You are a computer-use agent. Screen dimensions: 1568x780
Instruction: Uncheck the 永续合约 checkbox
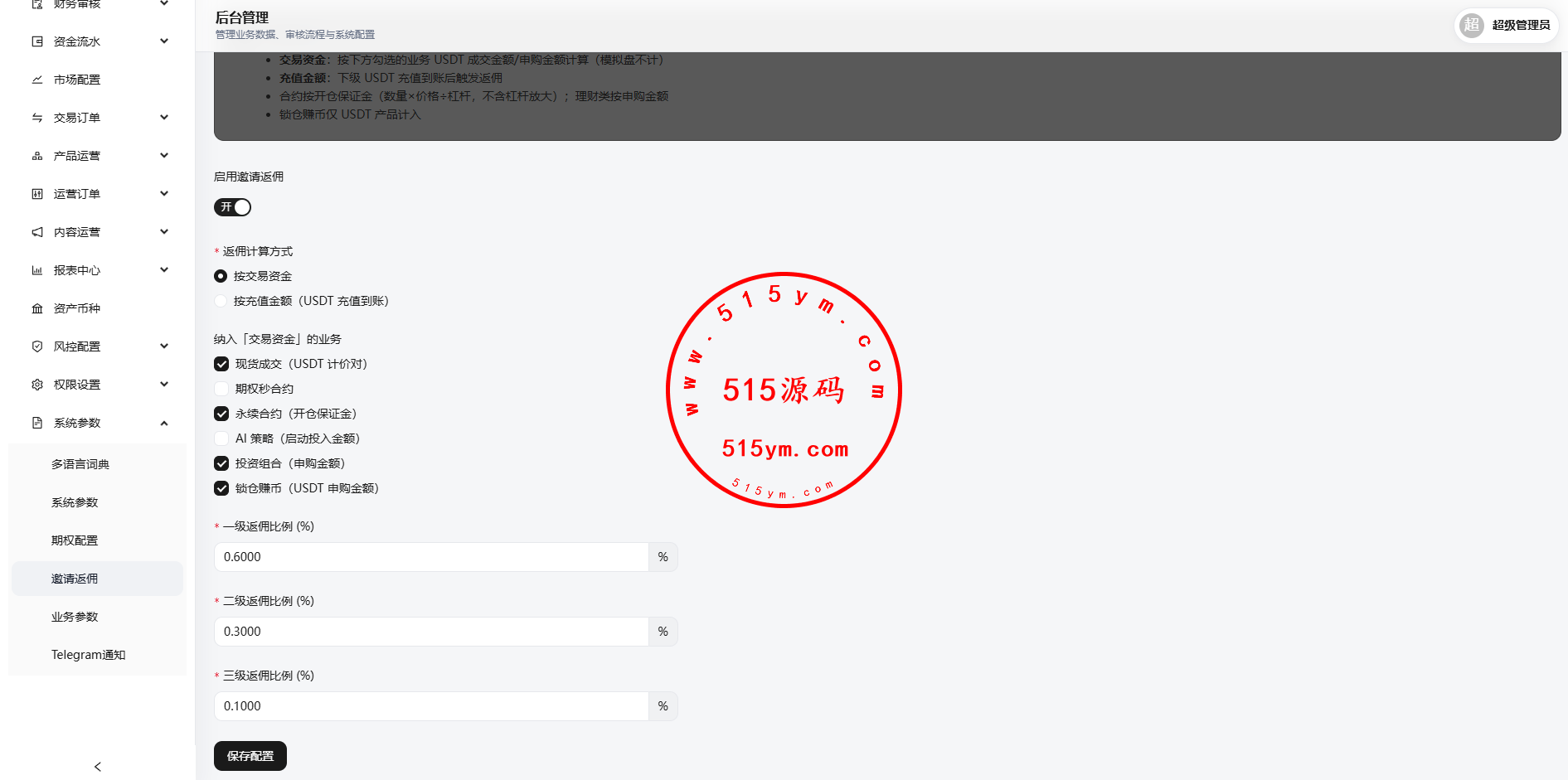click(x=221, y=414)
